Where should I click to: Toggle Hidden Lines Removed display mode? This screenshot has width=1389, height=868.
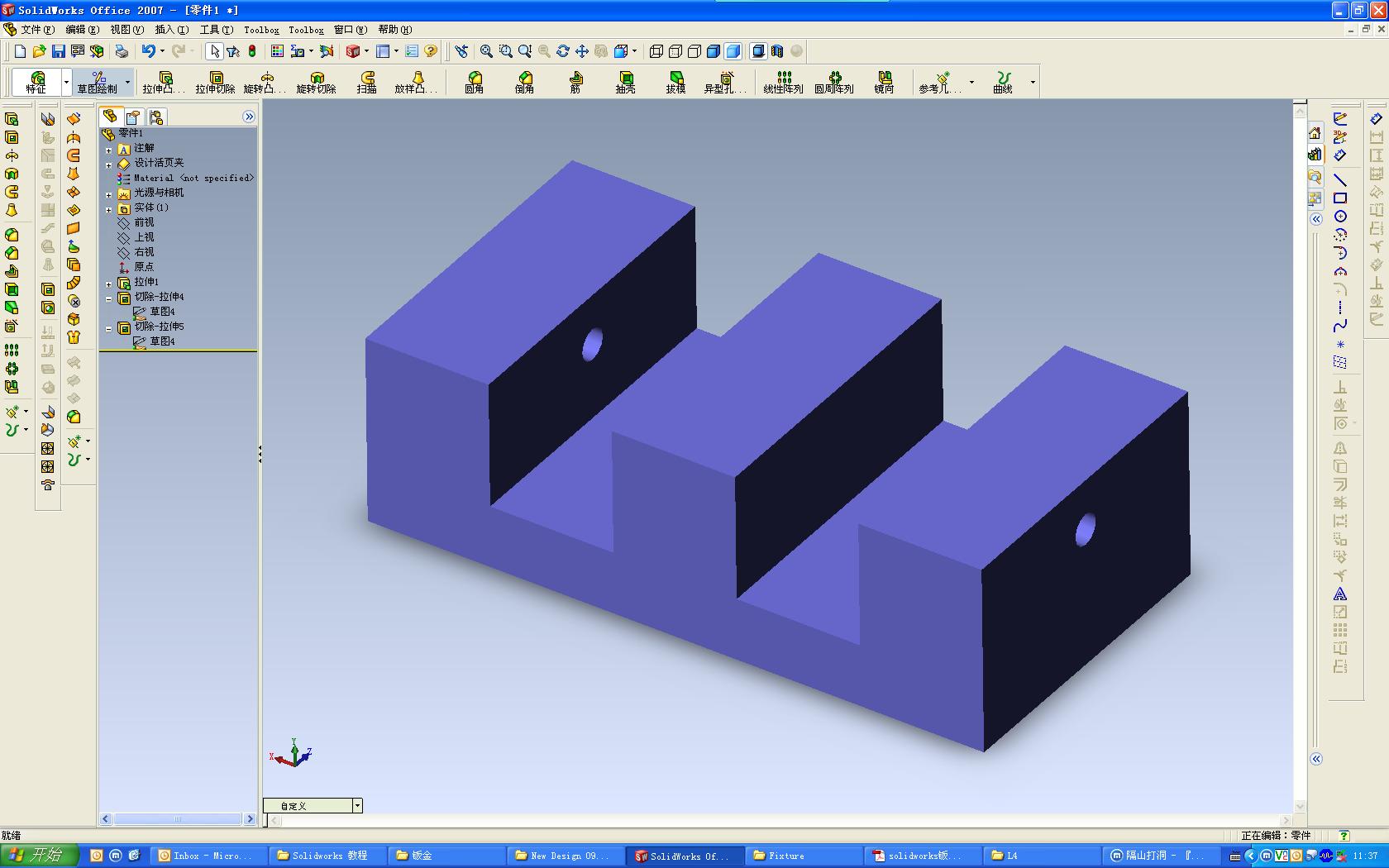coord(694,51)
